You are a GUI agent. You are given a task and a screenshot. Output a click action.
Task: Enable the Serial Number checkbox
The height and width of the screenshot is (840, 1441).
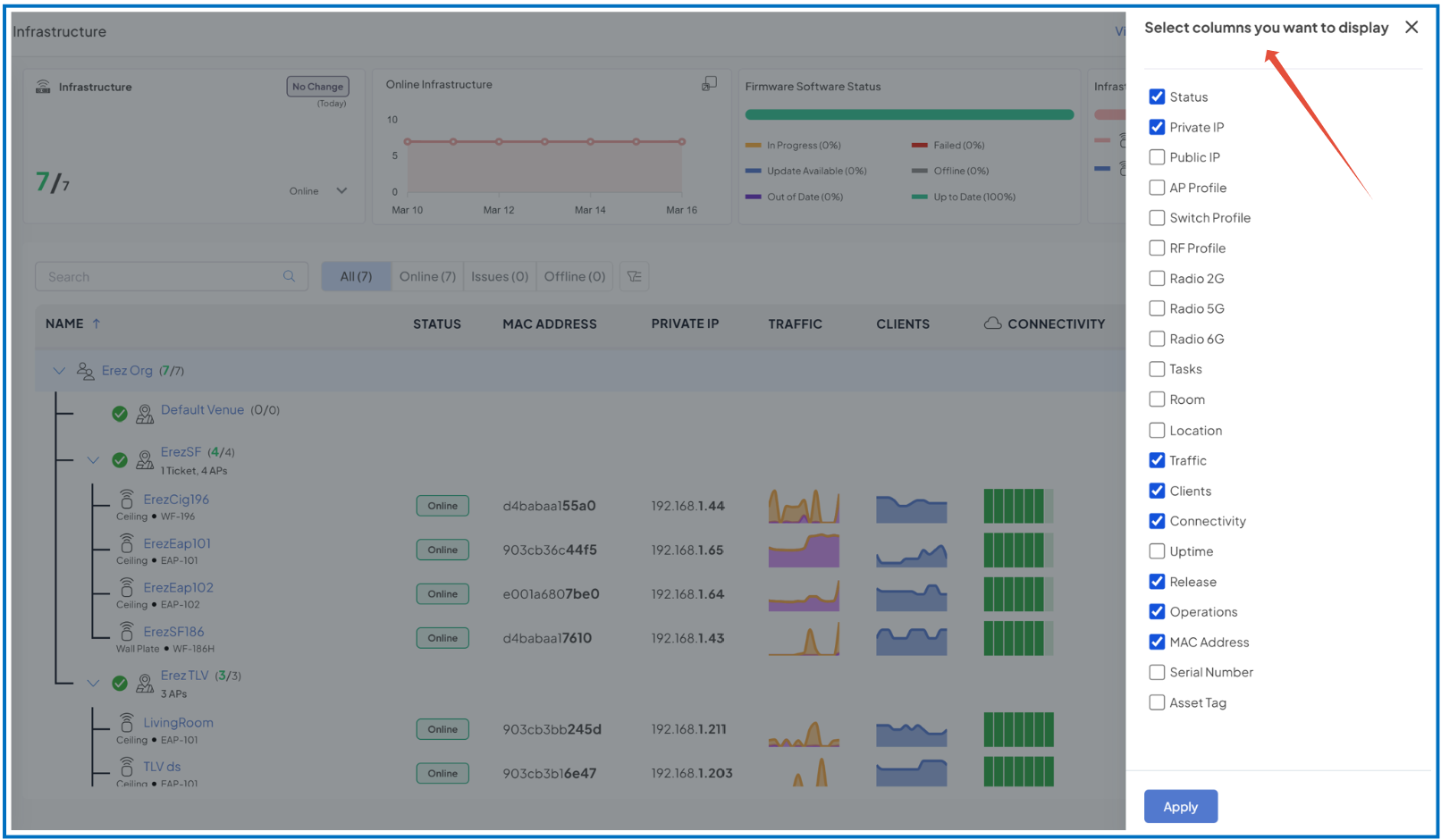tap(1157, 672)
